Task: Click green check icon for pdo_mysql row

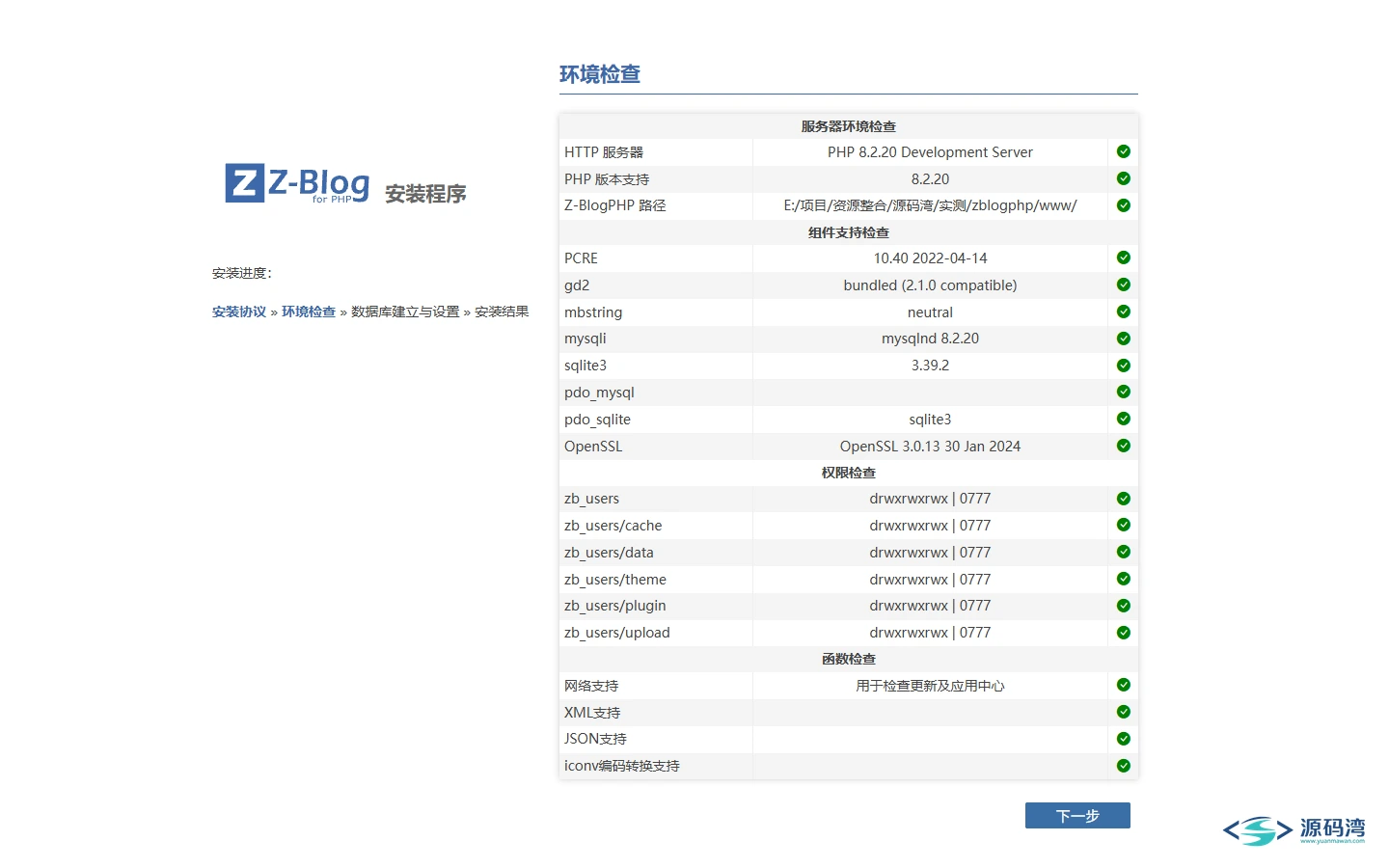Action: coord(1124,392)
